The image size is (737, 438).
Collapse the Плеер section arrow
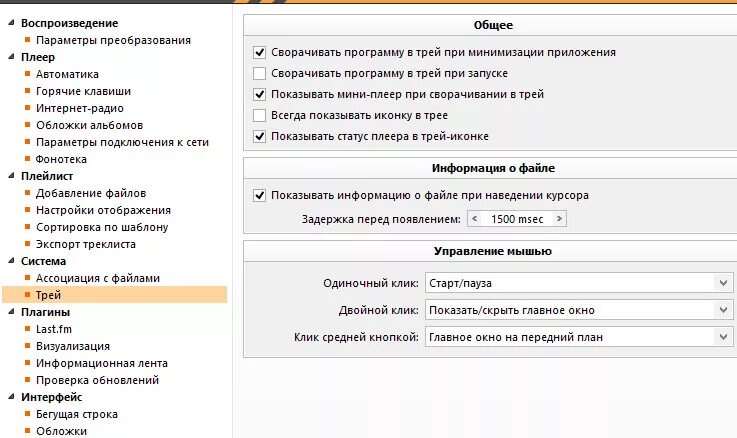coord(11,57)
